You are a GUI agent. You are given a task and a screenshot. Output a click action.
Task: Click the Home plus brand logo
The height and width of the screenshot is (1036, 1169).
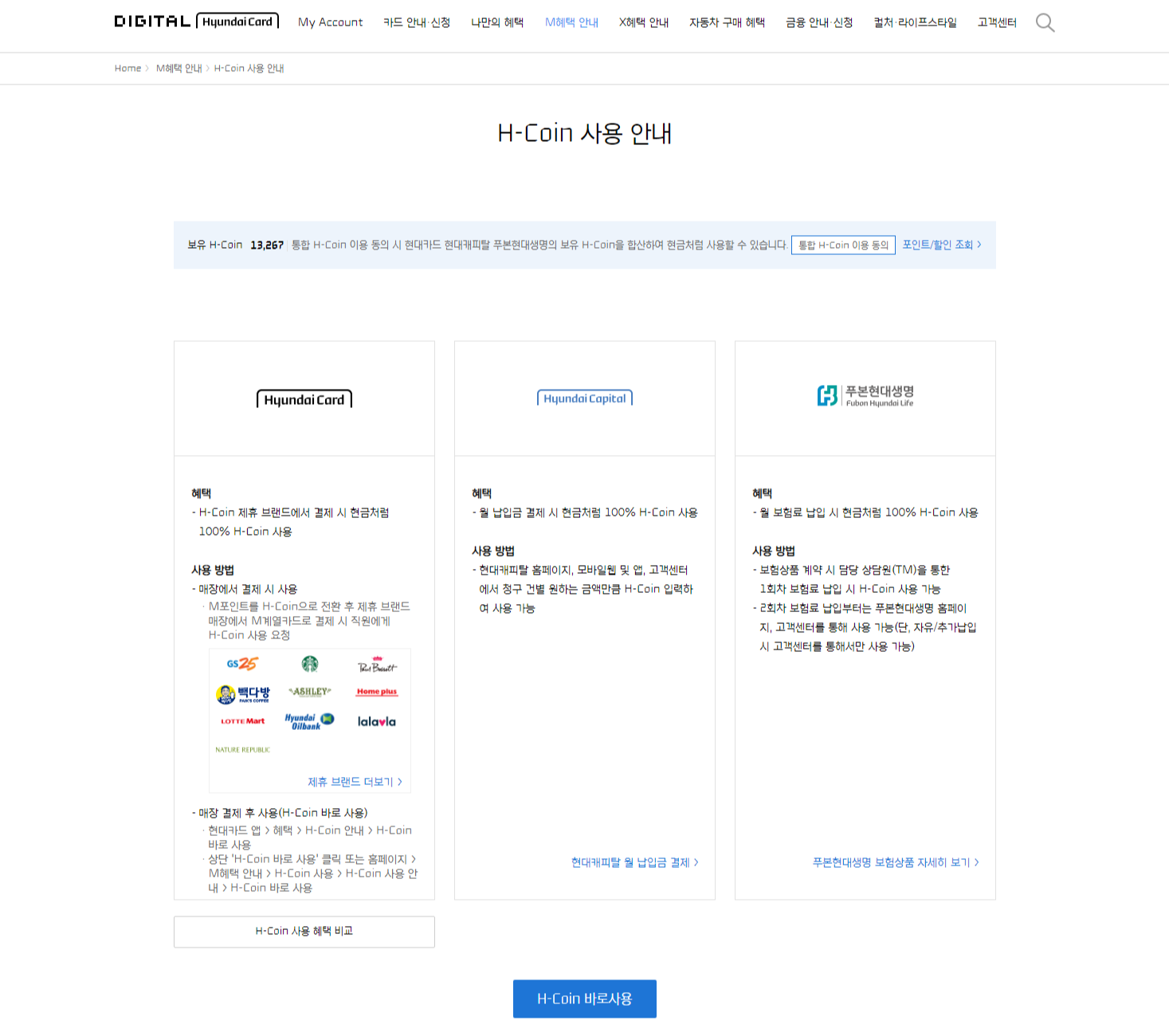click(x=377, y=692)
